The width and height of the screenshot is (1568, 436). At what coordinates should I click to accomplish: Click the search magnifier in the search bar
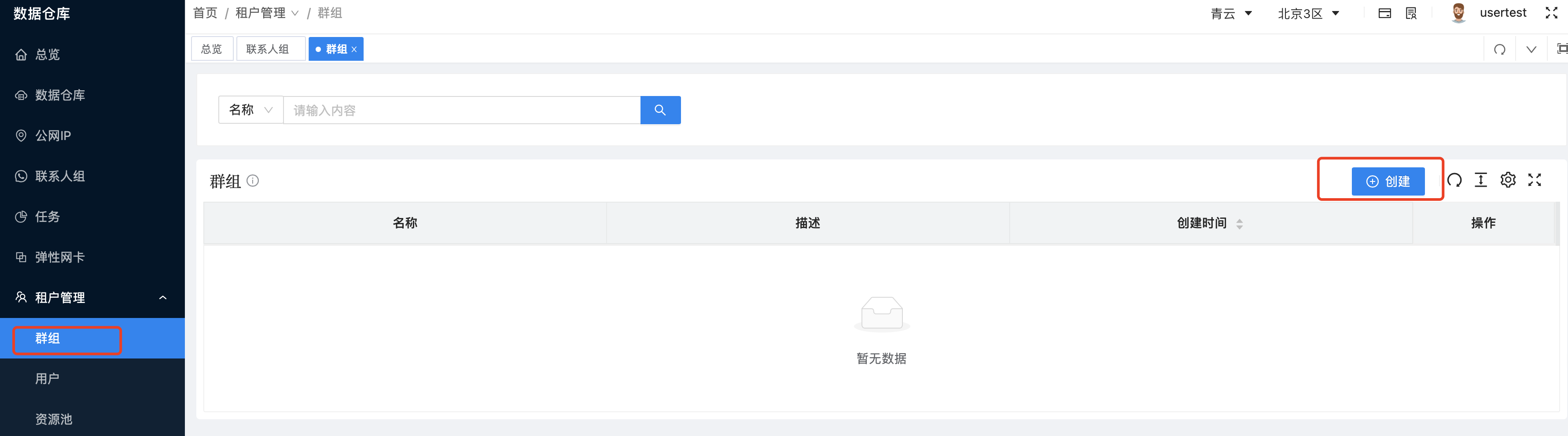point(660,110)
